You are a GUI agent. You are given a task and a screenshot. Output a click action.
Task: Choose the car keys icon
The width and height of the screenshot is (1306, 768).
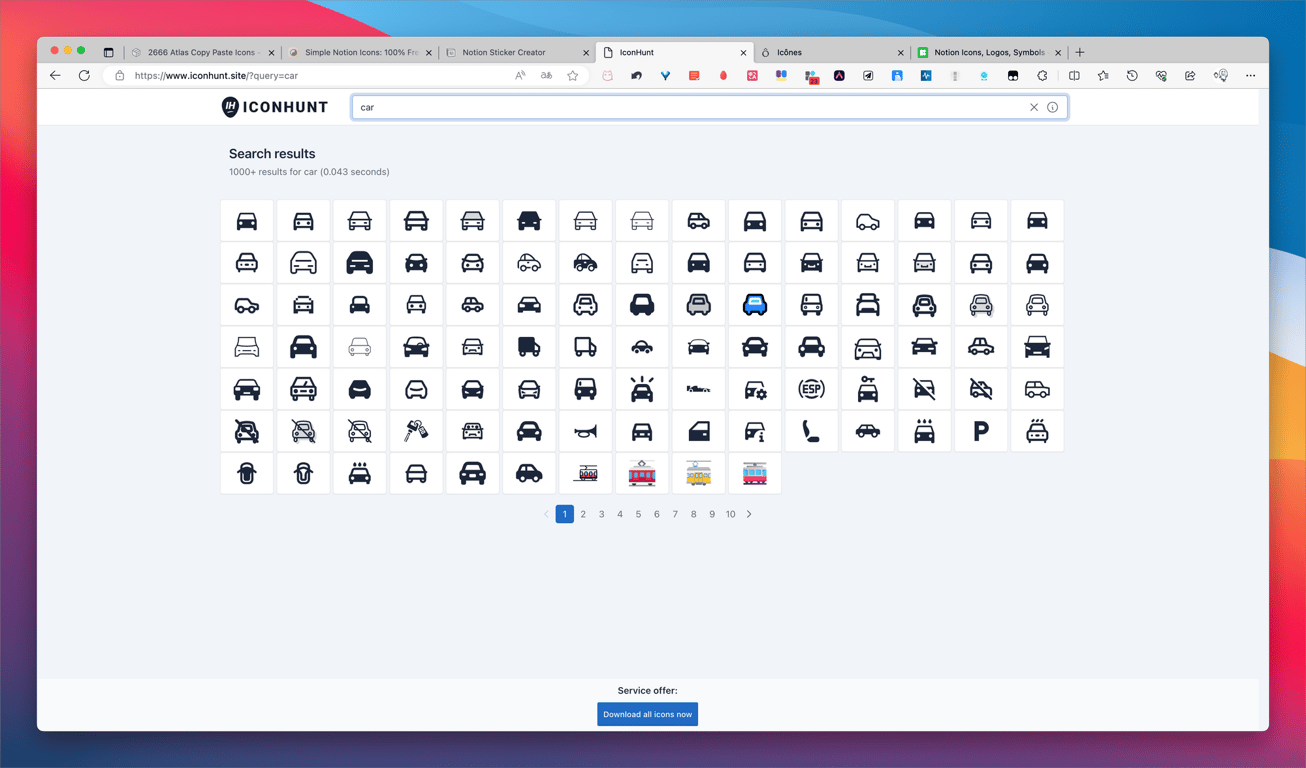[x=416, y=432]
